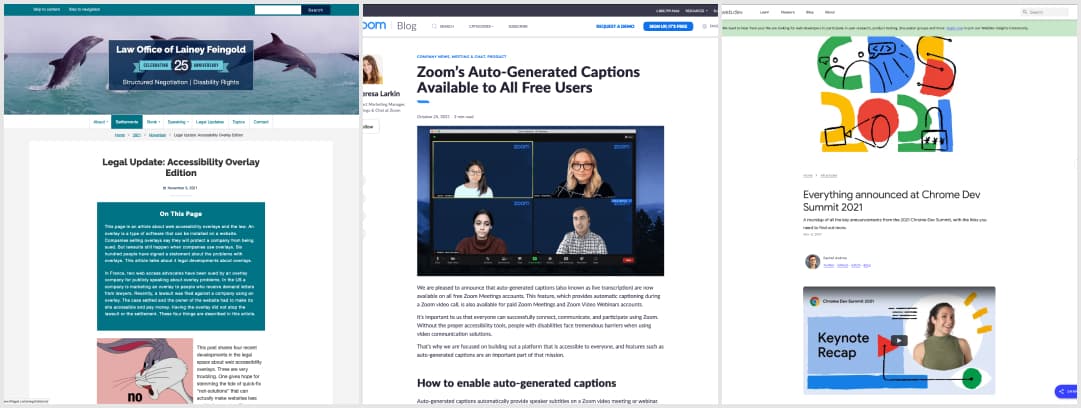Click the author avatar on web.dev article
Screen dimensions: 1081x408
coord(812,262)
